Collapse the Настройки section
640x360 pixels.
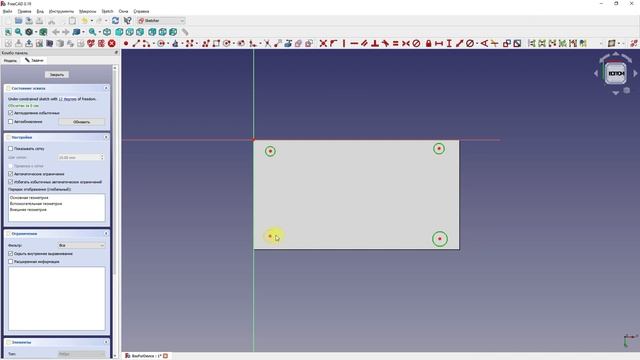tap(106, 137)
